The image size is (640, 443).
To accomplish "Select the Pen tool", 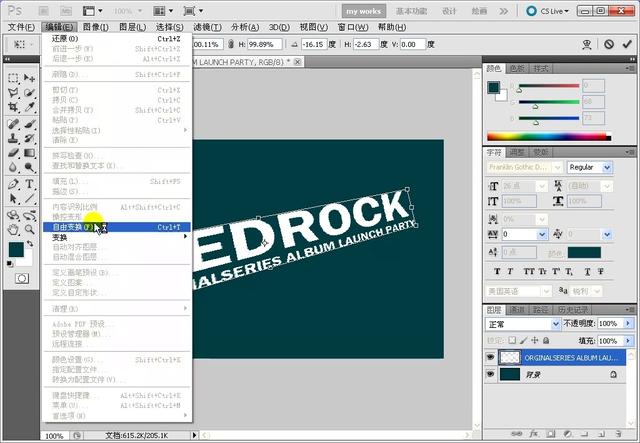I will pyautogui.click(x=13, y=184).
